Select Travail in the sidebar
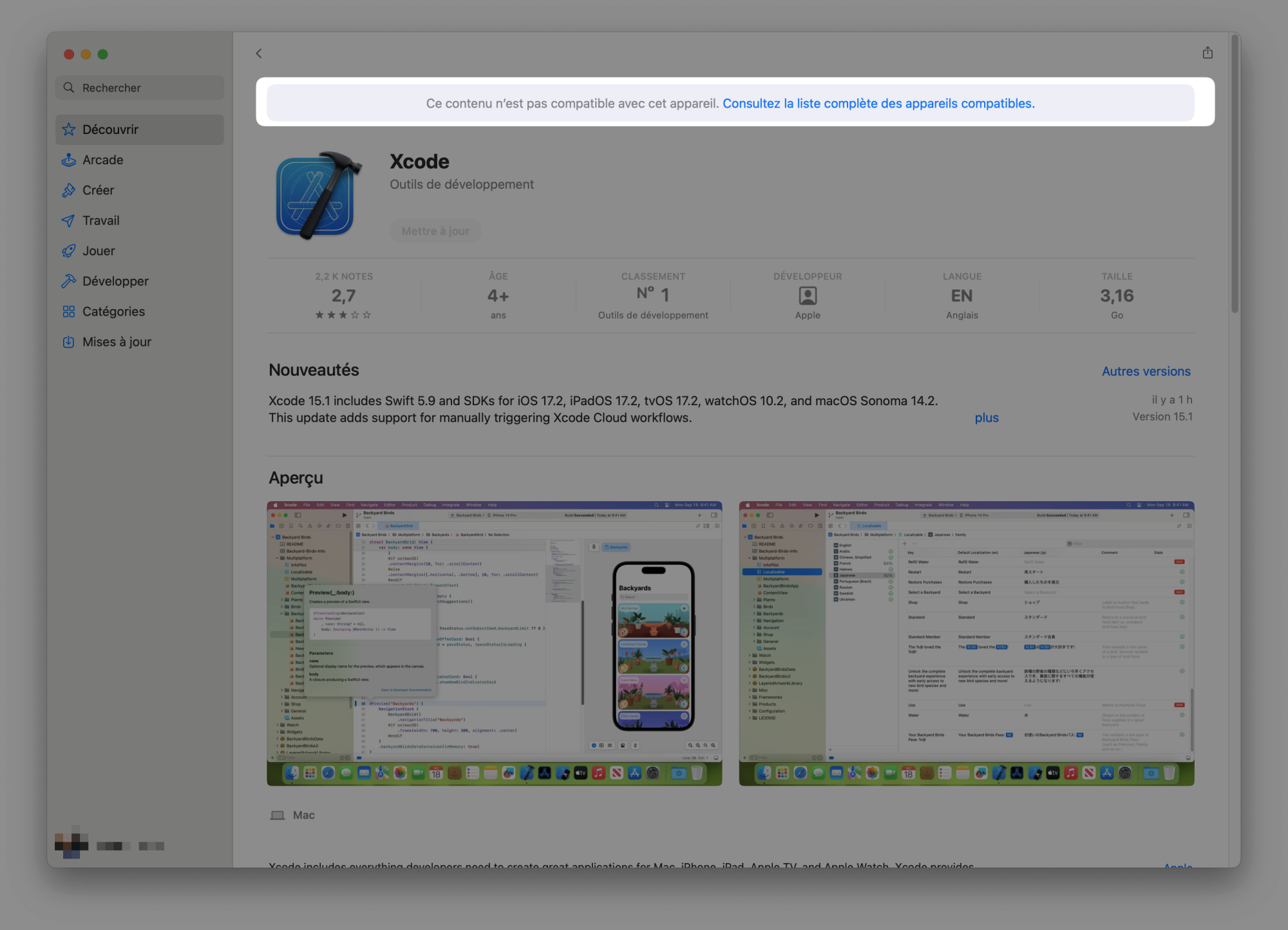Image resolution: width=1288 pixels, height=930 pixels. pyautogui.click(x=140, y=220)
